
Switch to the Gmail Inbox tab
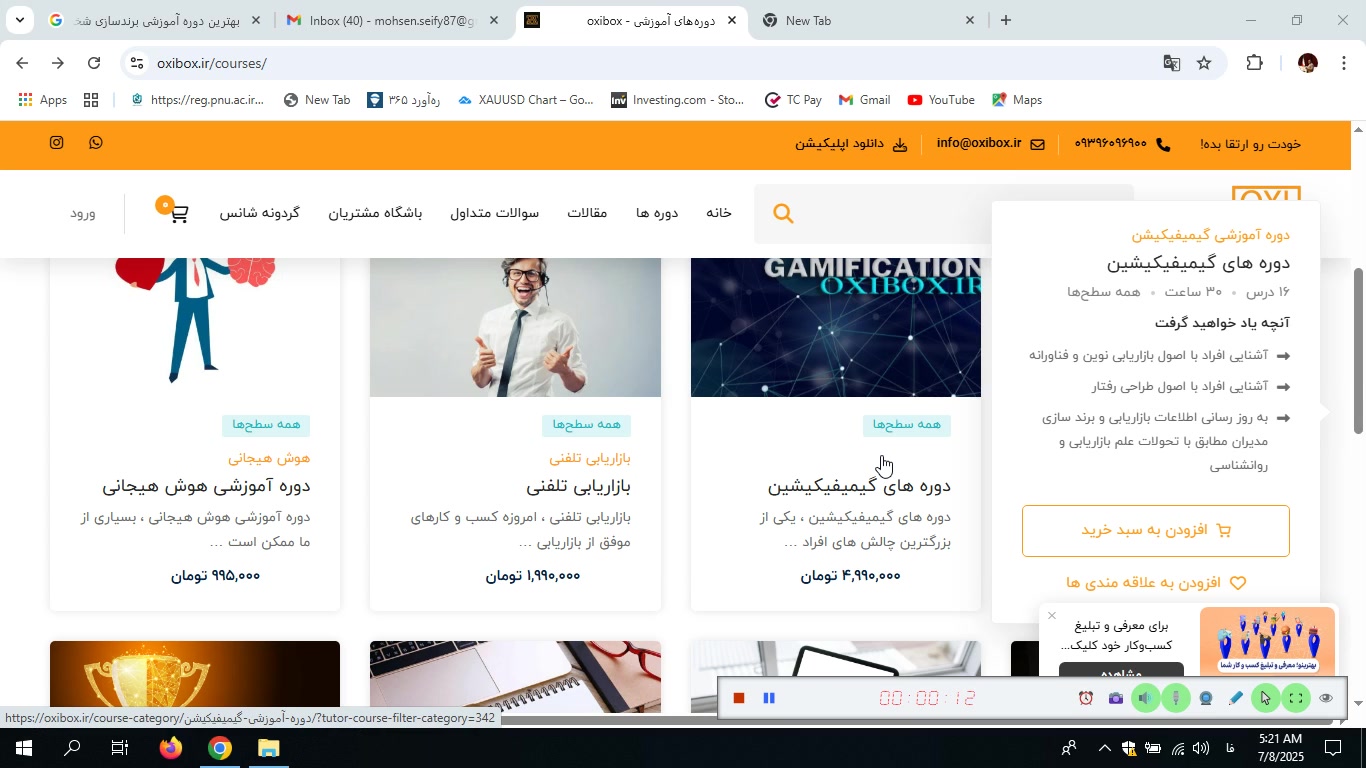[x=393, y=20]
